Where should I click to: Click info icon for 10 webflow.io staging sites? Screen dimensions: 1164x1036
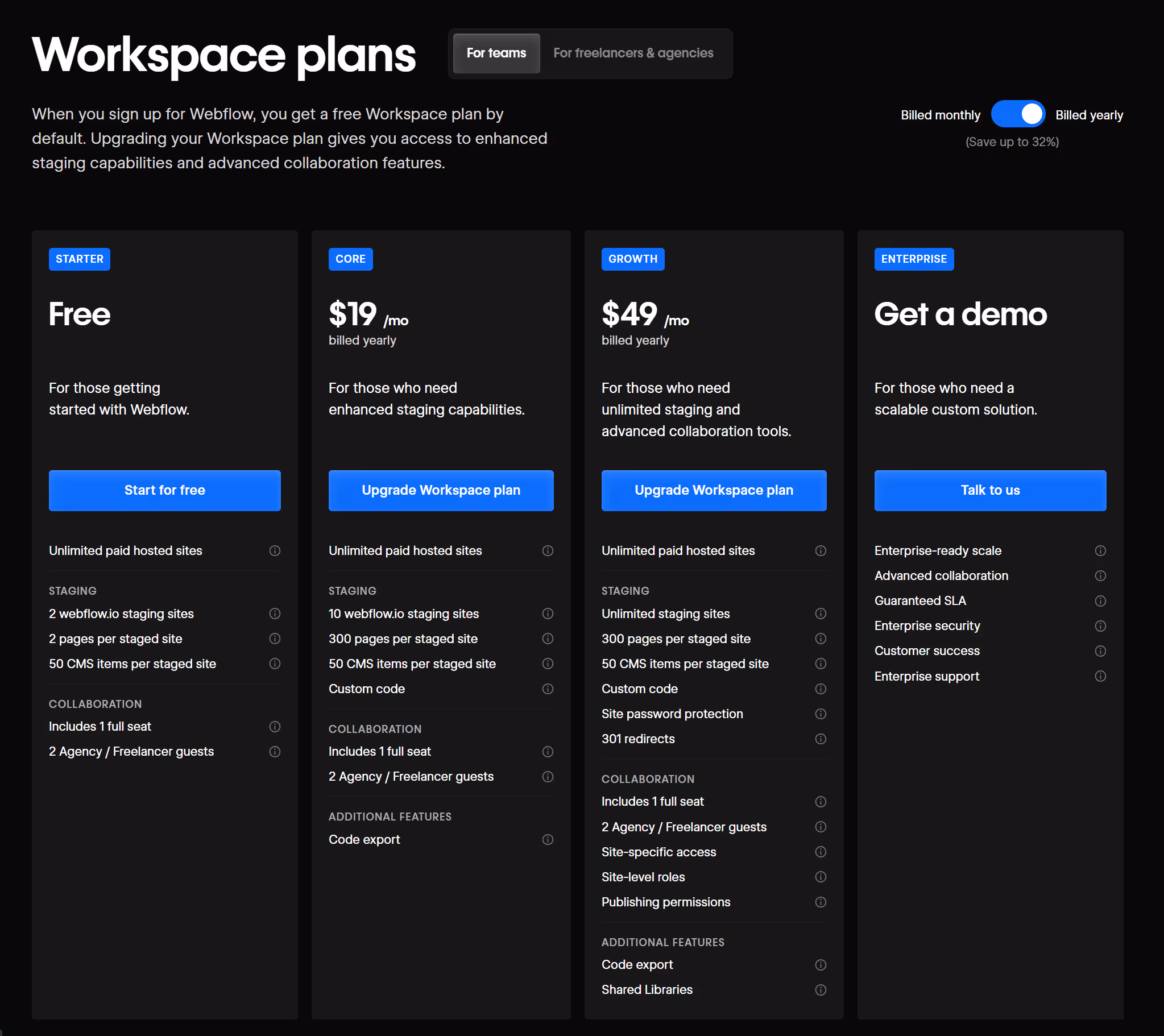[547, 614]
